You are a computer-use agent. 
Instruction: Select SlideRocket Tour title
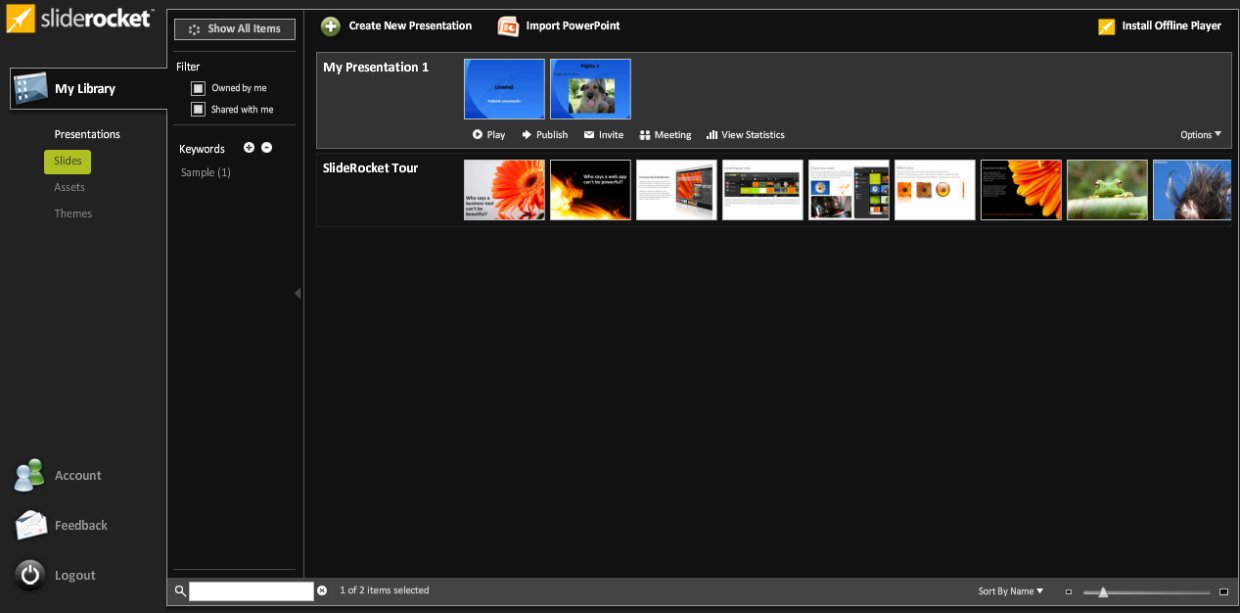coord(370,168)
